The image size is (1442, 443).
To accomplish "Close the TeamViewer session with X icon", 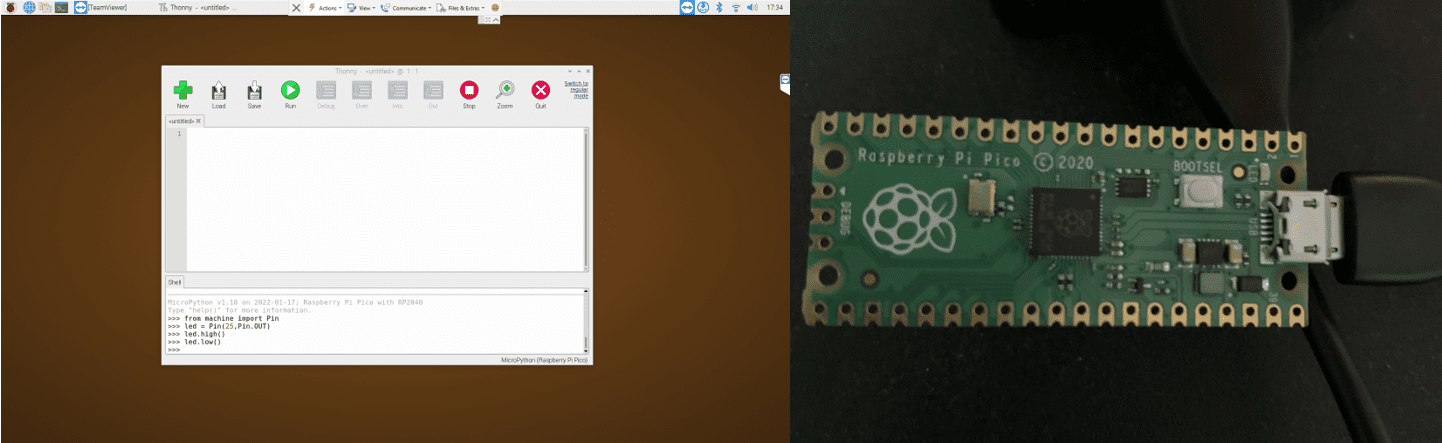I will (295, 7).
